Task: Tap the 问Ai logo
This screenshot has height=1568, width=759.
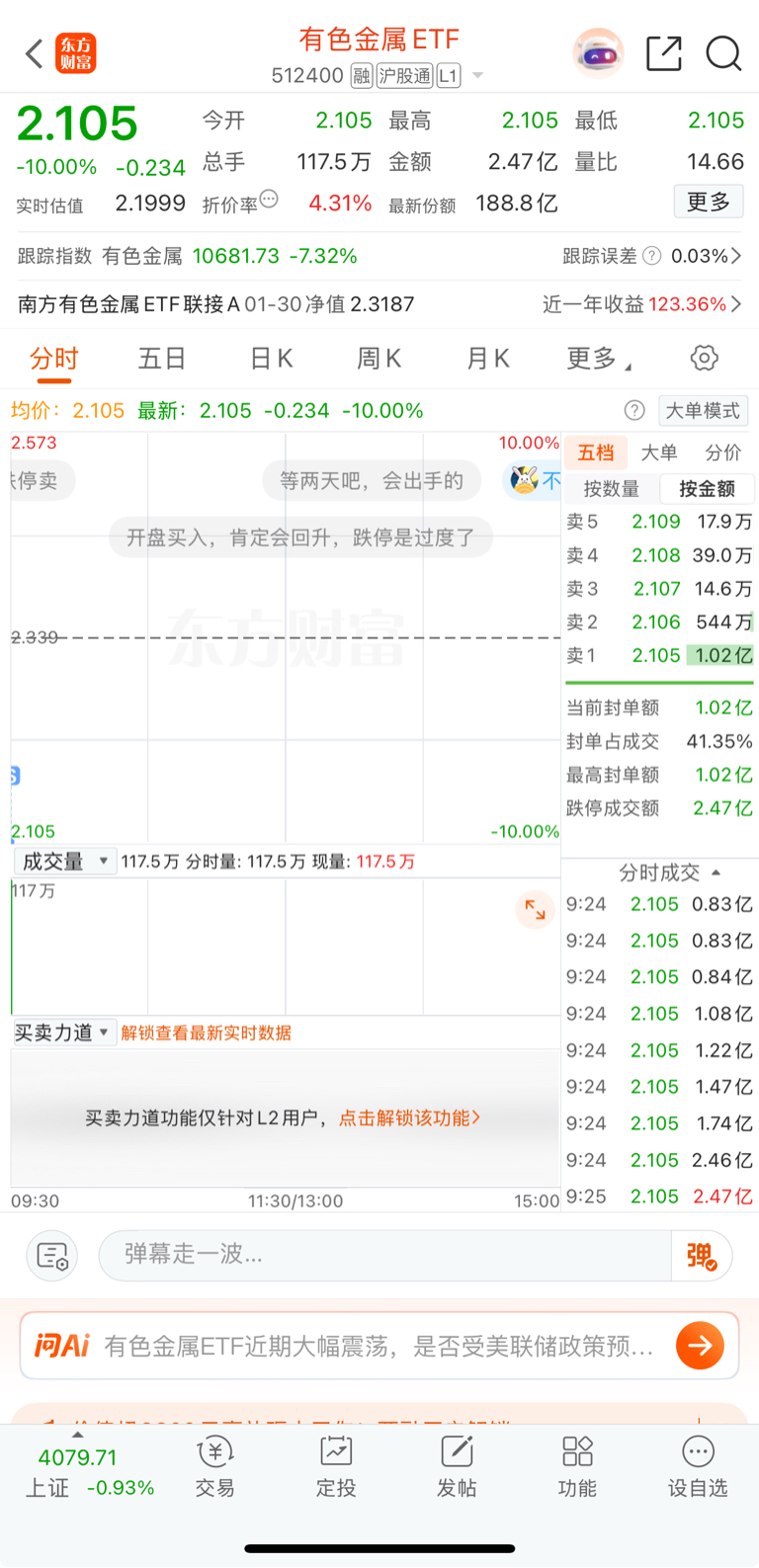Action: pyautogui.click(x=61, y=1346)
